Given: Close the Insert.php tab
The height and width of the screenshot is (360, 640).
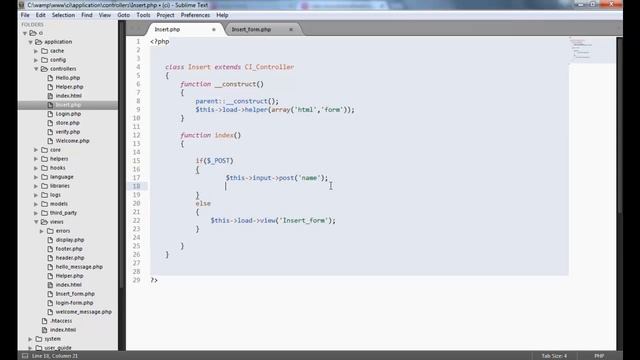Looking at the screenshot, I should tap(213, 29).
